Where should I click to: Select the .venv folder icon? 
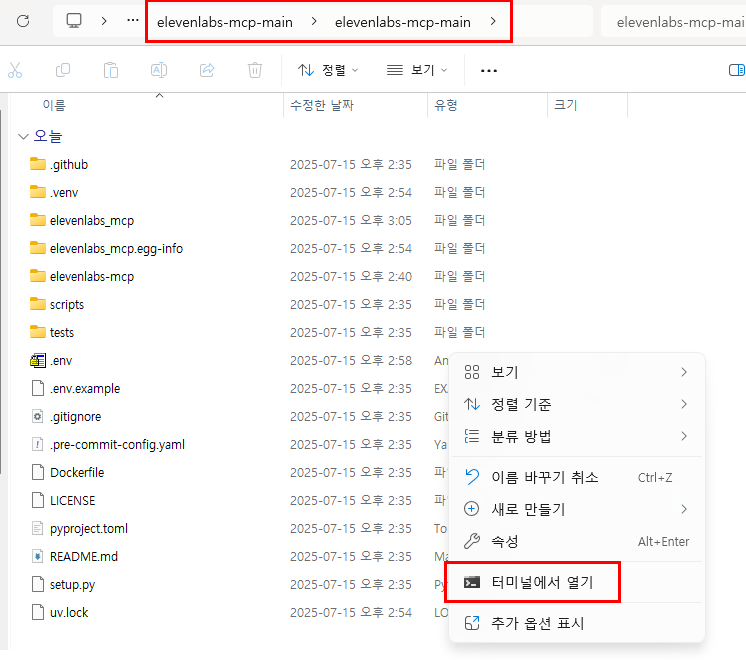tap(38, 192)
